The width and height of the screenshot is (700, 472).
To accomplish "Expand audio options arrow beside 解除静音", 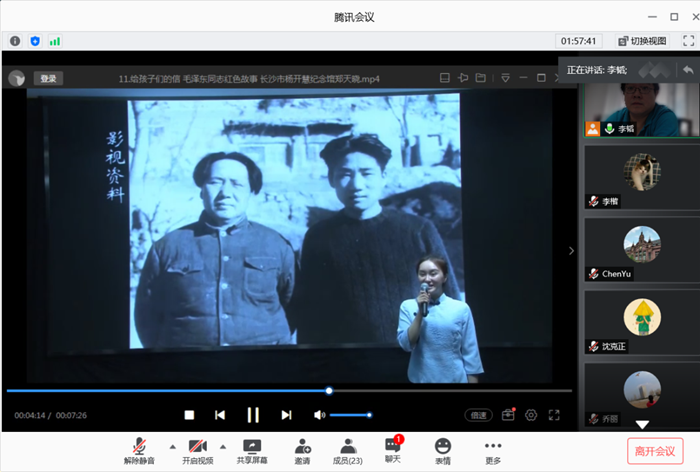I will point(172,446).
